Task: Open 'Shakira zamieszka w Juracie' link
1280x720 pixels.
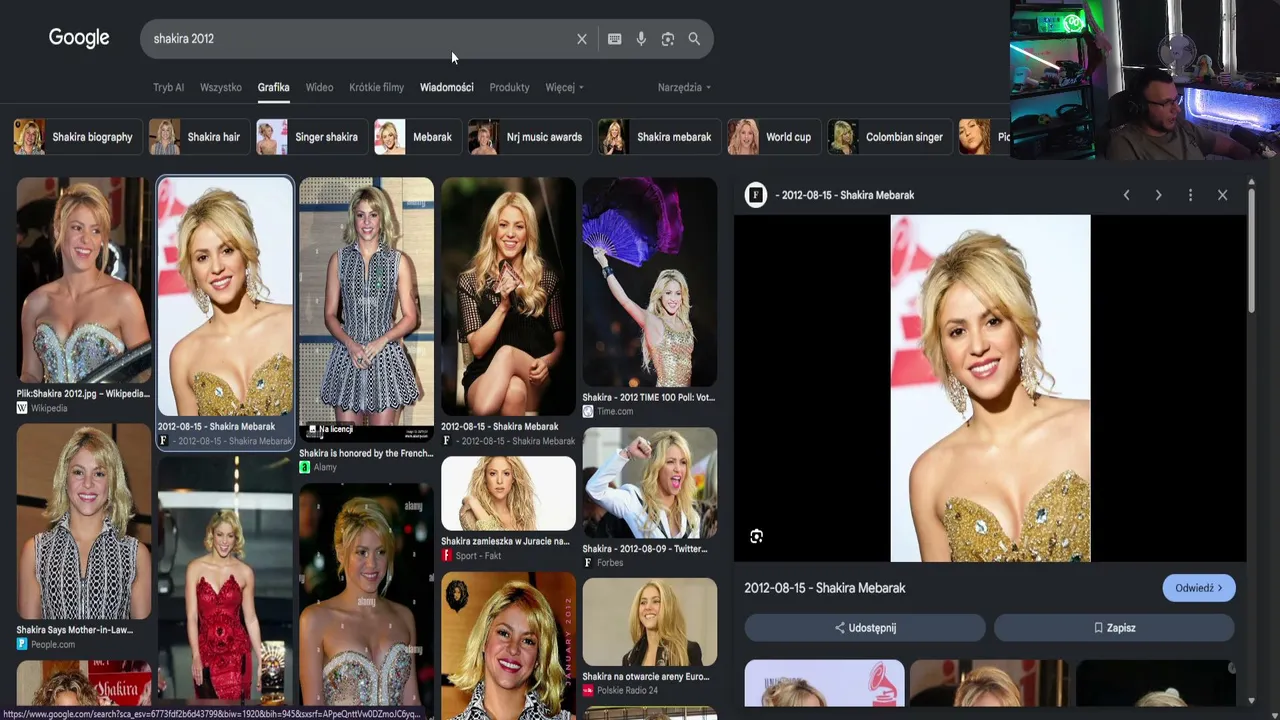Action: click(x=505, y=541)
